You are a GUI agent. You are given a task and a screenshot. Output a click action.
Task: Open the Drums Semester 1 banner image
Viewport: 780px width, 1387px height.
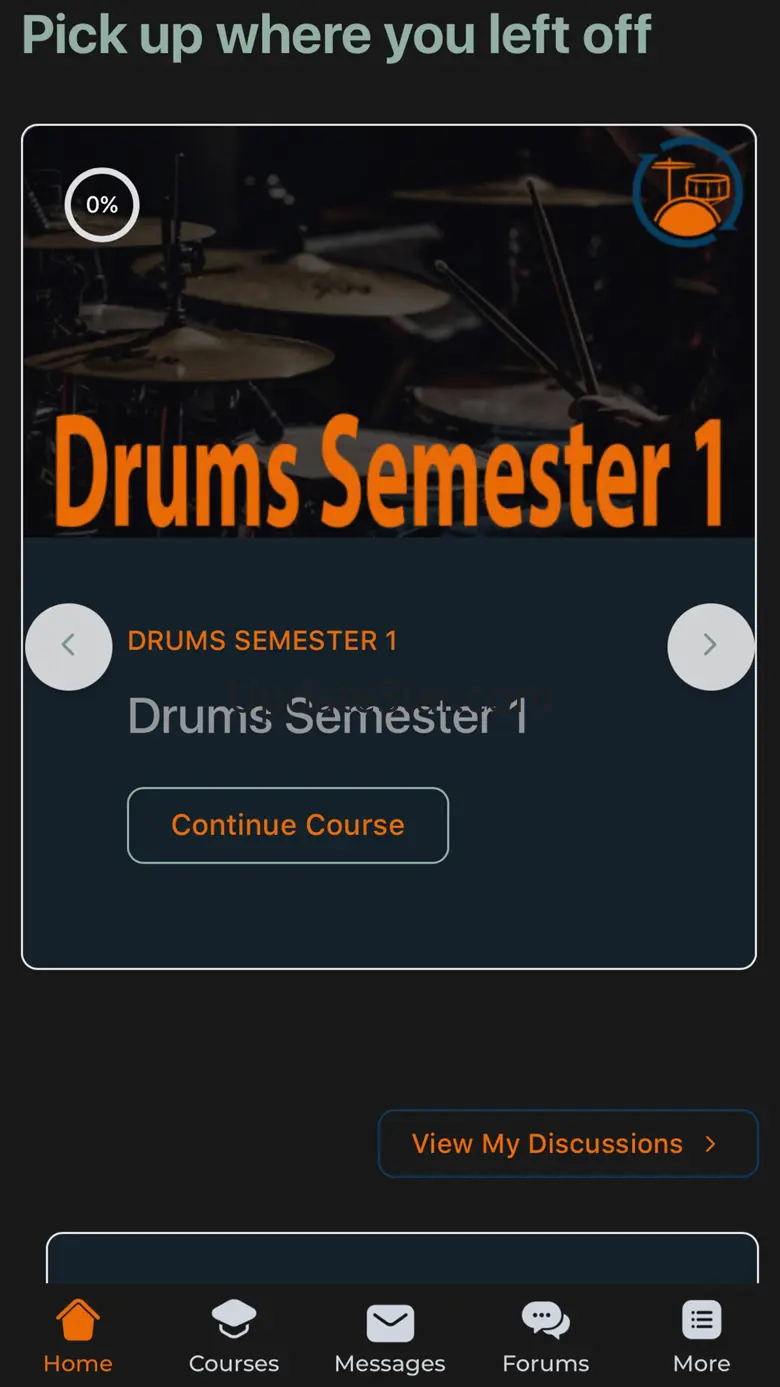389,332
